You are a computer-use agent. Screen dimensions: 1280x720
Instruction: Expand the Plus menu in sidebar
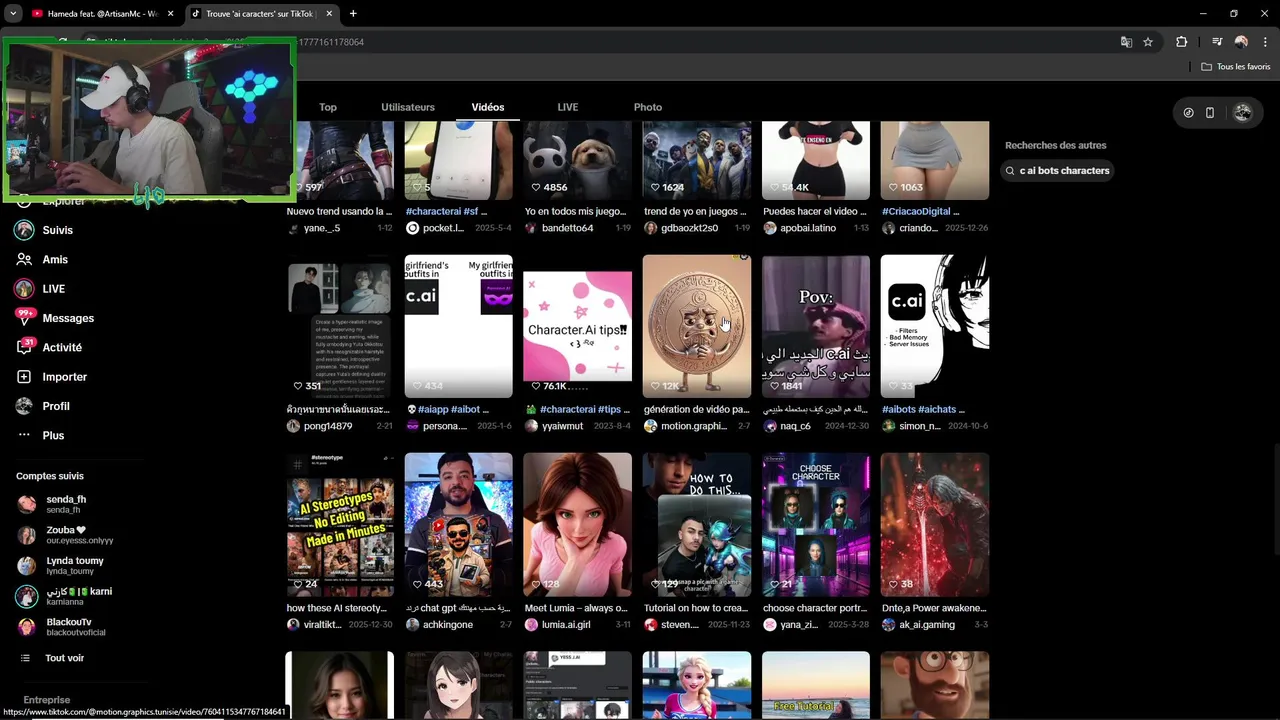point(53,435)
